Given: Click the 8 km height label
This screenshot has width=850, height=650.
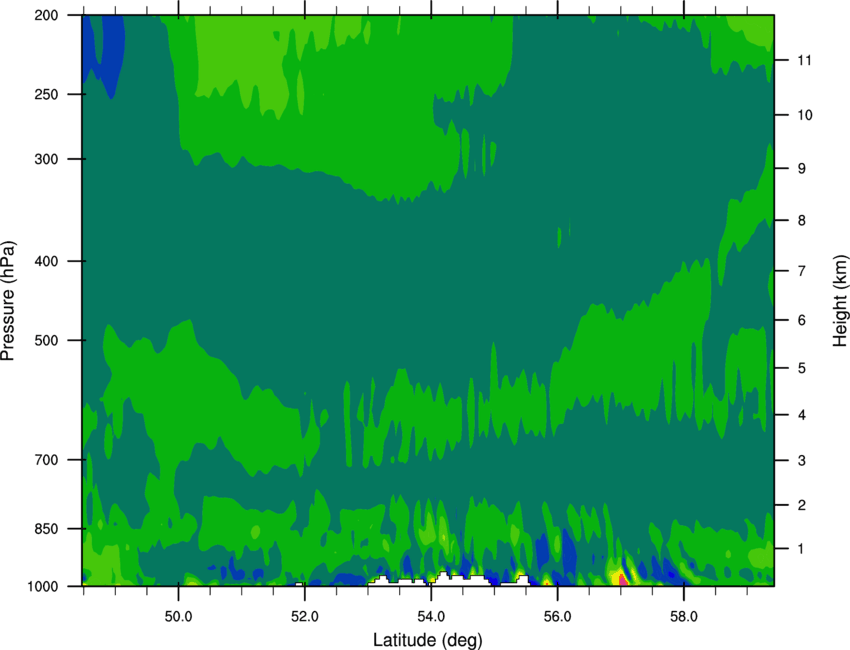Looking at the screenshot, I should coord(801,221).
